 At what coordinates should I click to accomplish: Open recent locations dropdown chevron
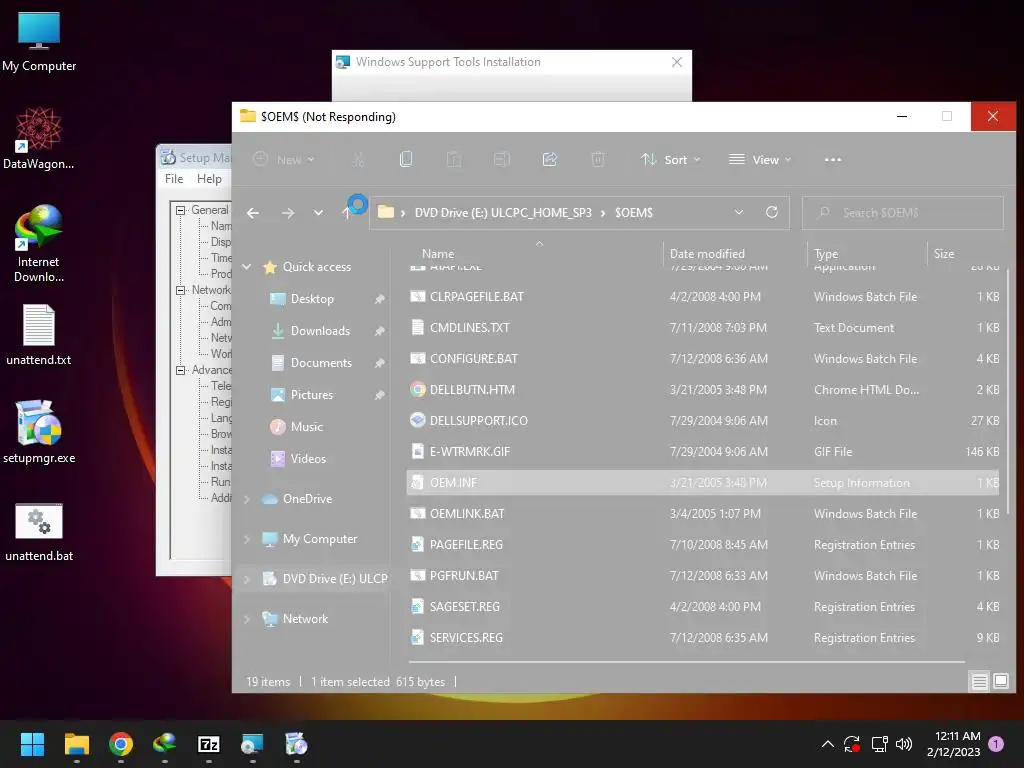coord(318,213)
